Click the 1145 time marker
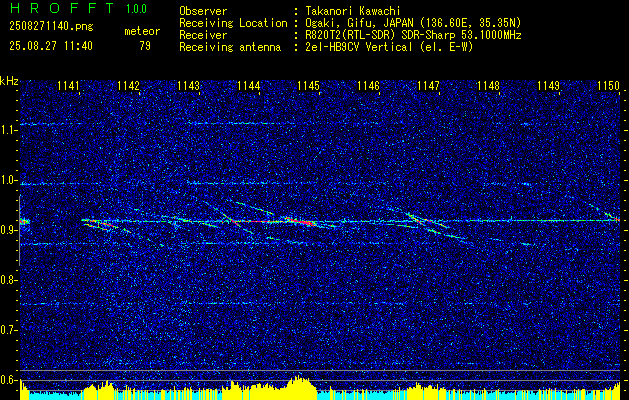The width and height of the screenshot is (629, 400). [x=308, y=85]
